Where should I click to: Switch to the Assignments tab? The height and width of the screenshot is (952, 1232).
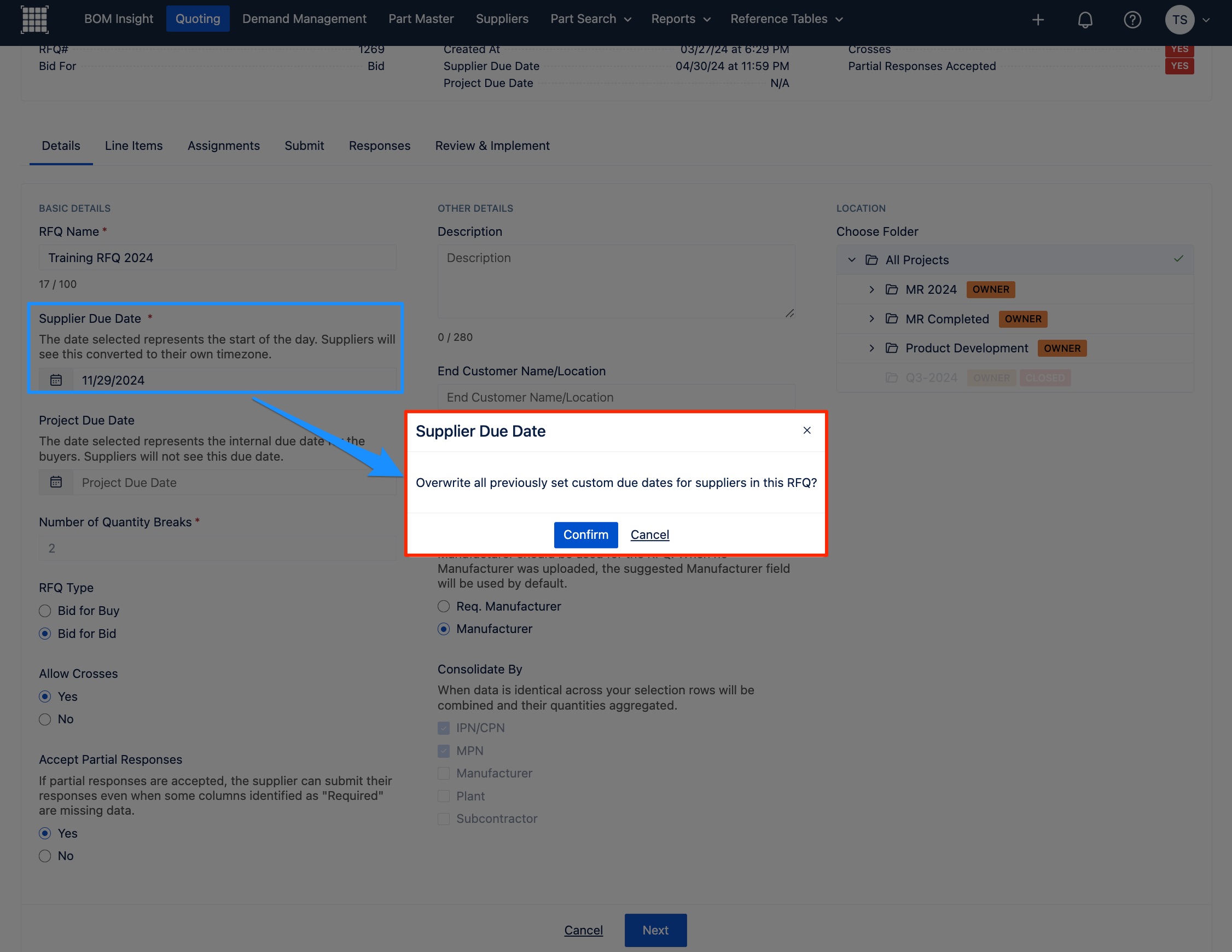coord(223,146)
